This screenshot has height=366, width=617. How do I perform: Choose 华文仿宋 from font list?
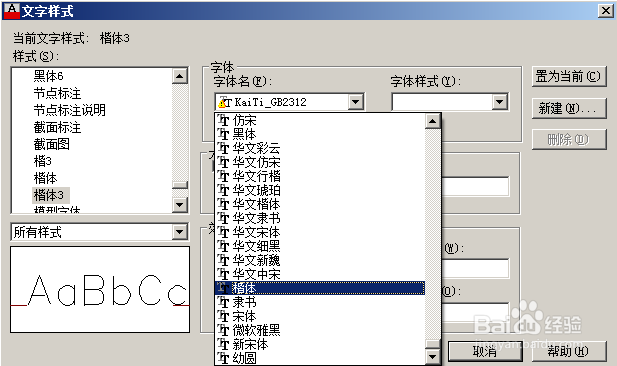pos(320,163)
